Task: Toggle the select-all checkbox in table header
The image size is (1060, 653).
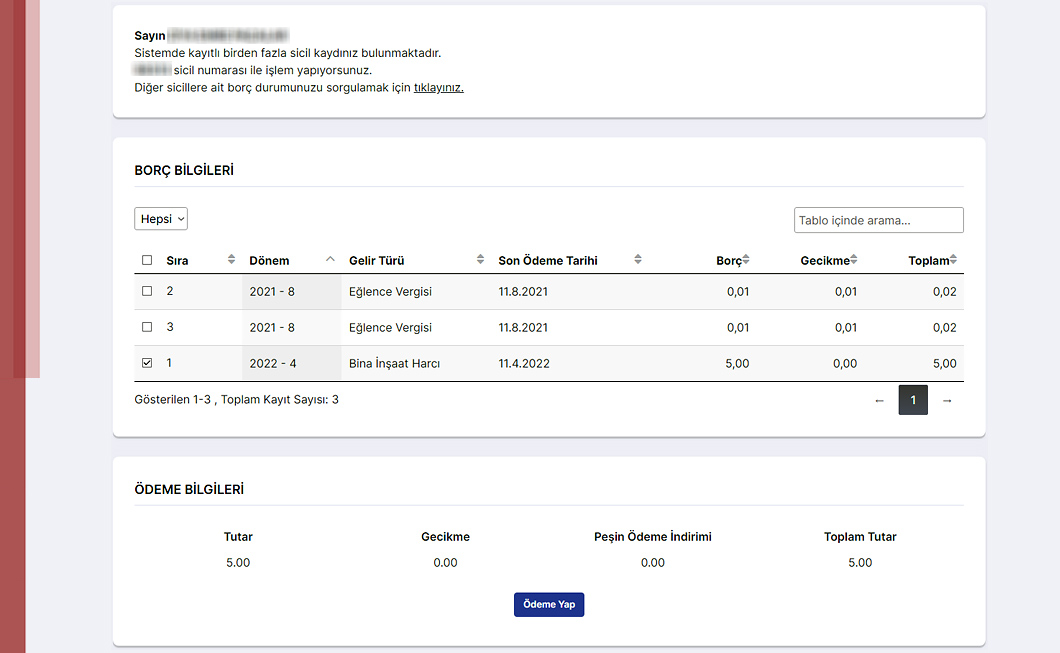Action: [x=147, y=260]
